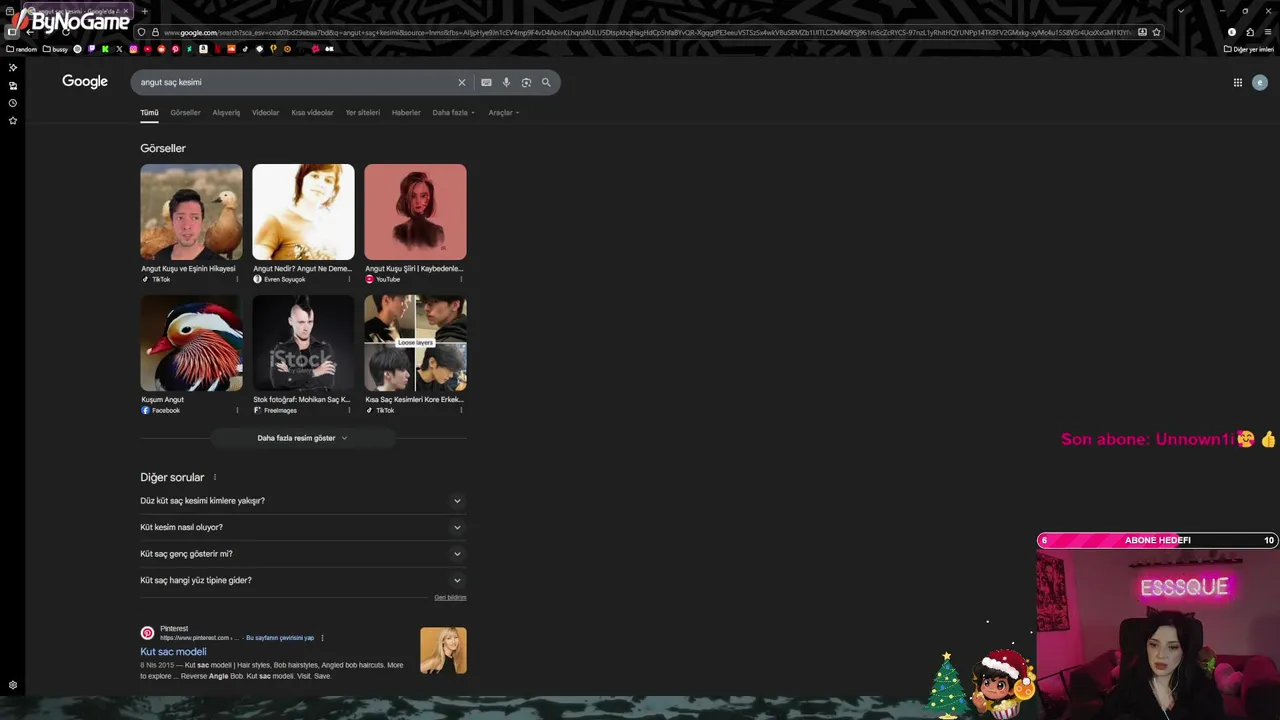Open the mandarin duck image thumbnail

tap(191, 343)
